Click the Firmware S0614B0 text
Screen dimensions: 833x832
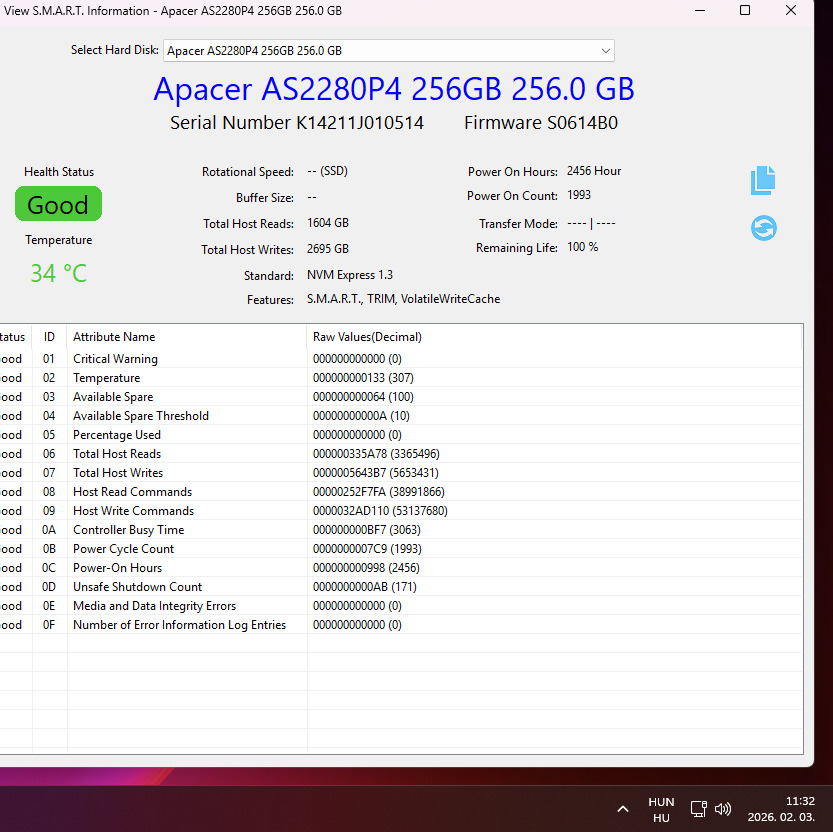(x=541, y=123)
